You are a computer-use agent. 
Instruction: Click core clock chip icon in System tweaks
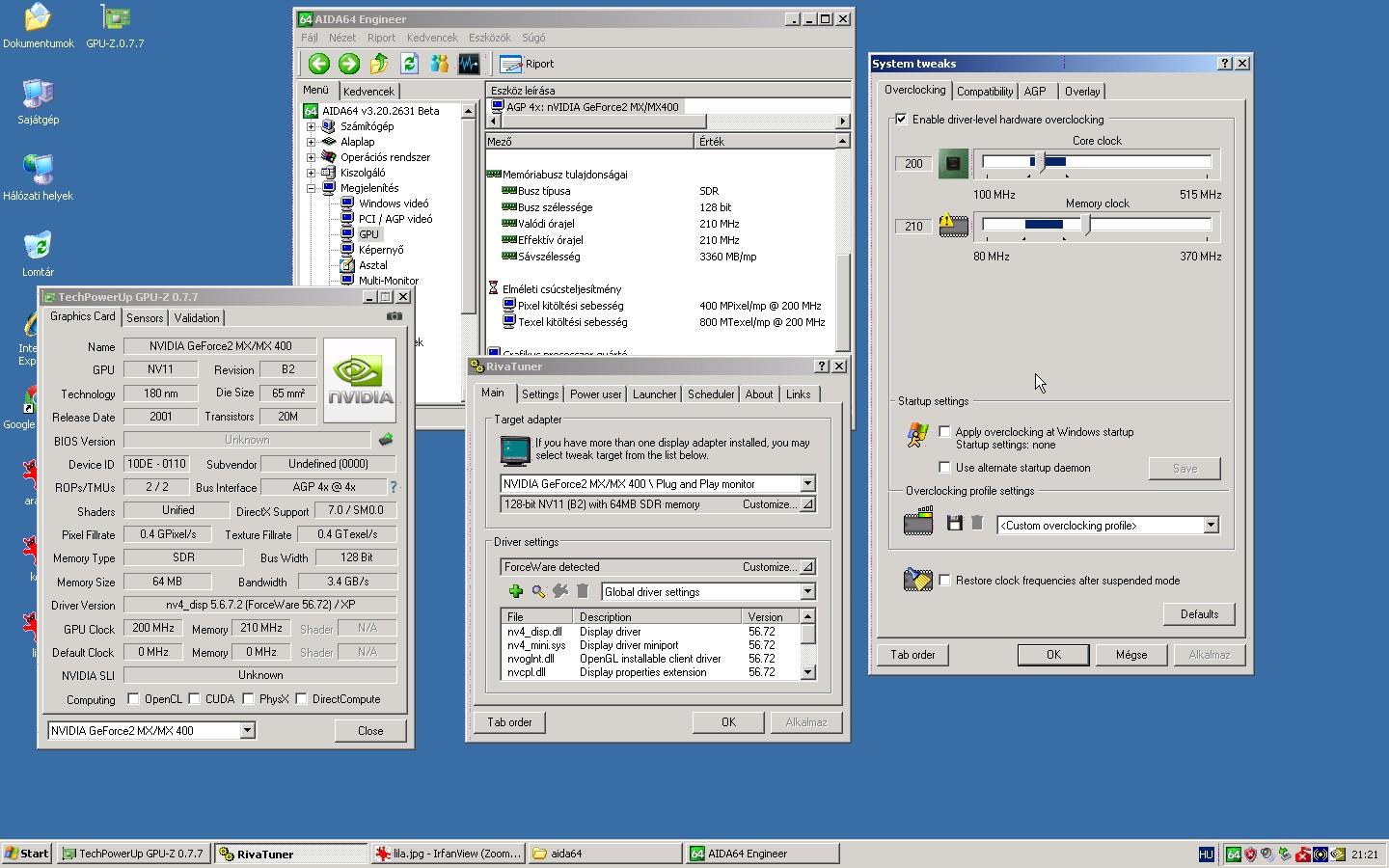point(953,163)
